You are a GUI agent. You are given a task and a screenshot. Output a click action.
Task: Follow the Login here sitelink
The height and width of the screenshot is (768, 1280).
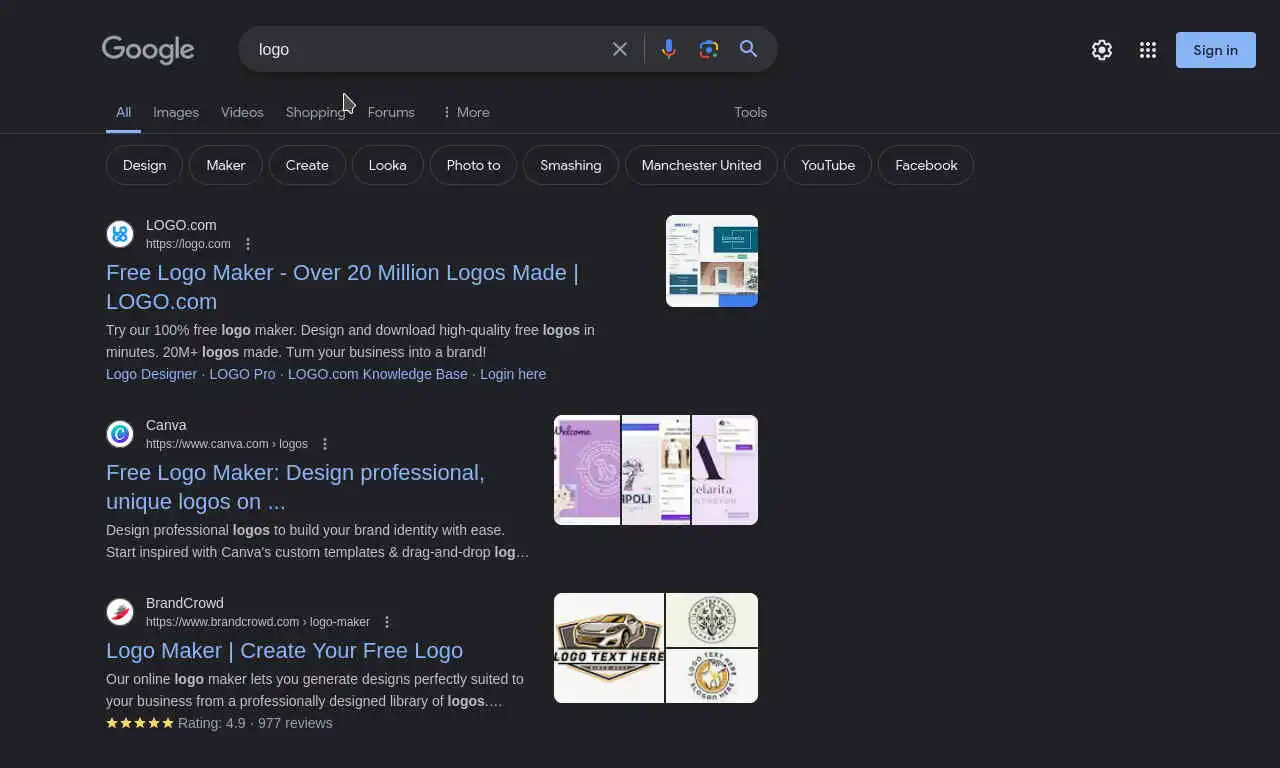pos(513,374)
